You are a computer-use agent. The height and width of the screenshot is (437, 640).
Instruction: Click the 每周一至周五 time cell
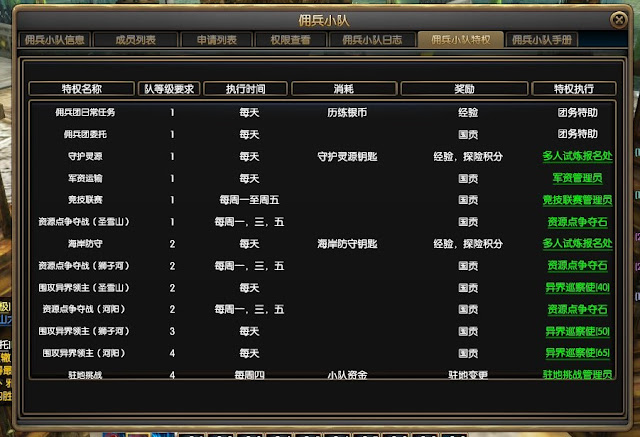[x=249, y=200]
